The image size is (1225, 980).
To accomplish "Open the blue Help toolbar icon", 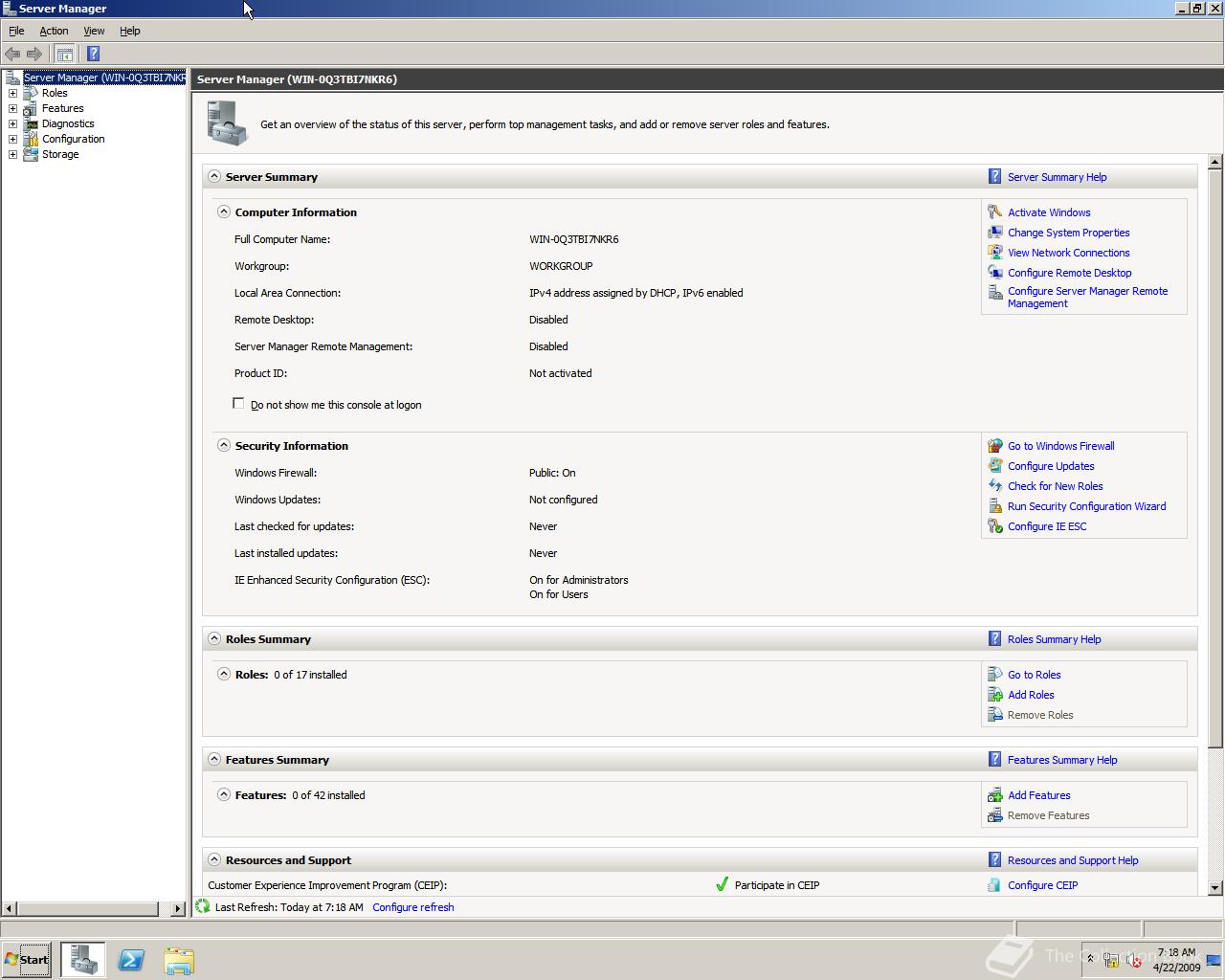I will coord(93,54).
